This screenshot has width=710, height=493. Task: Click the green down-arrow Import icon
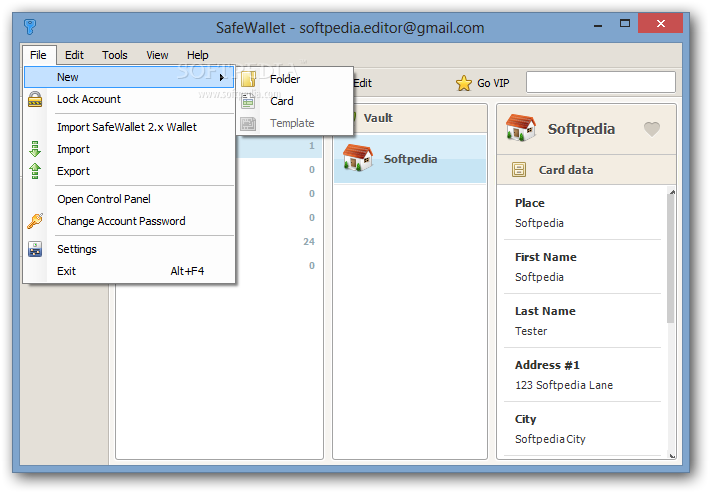pyautogui.click(x=35, y=149)
